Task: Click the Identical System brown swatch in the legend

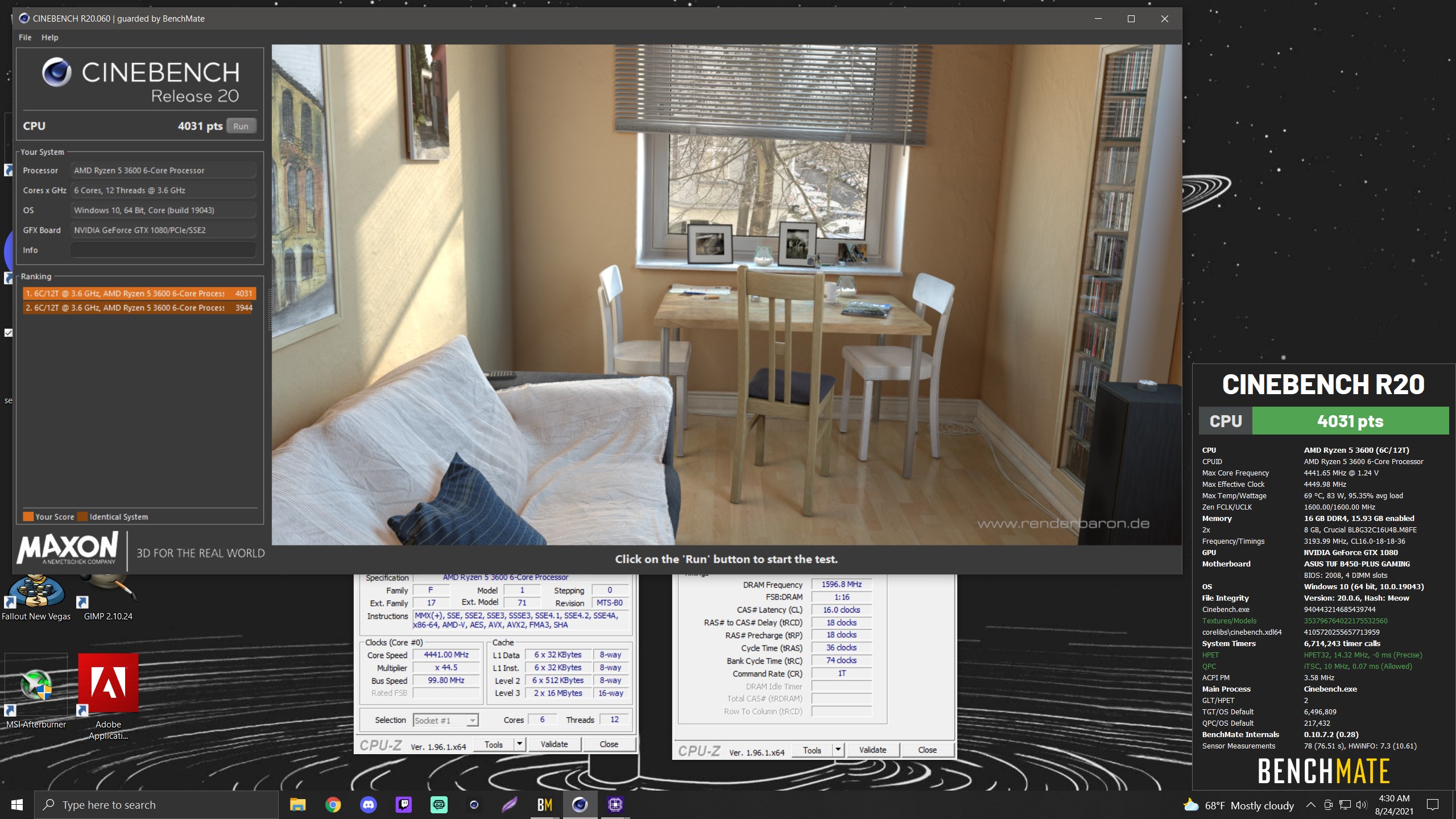Action: [x=82, y=516]
